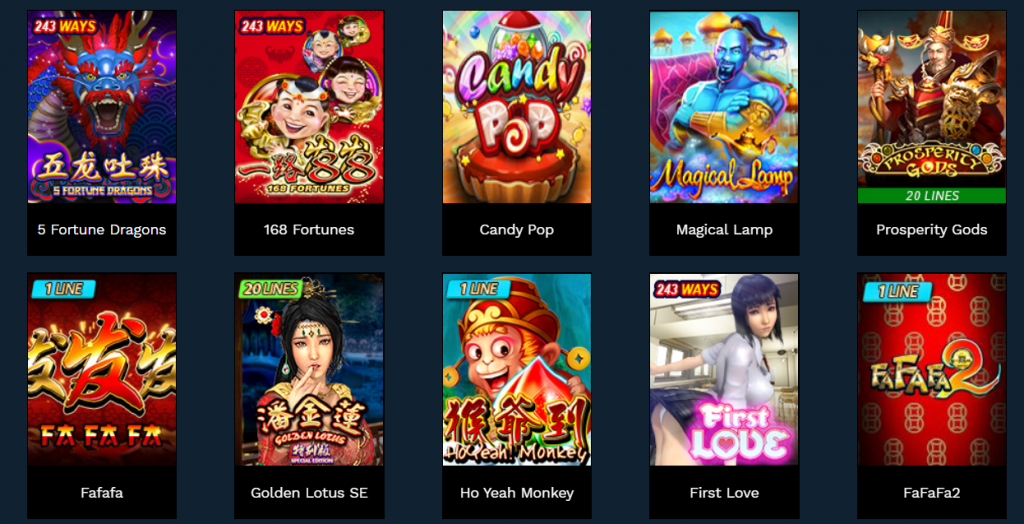Click the Candy Pop title label
1024x524 pixels.
click(517, 230)
